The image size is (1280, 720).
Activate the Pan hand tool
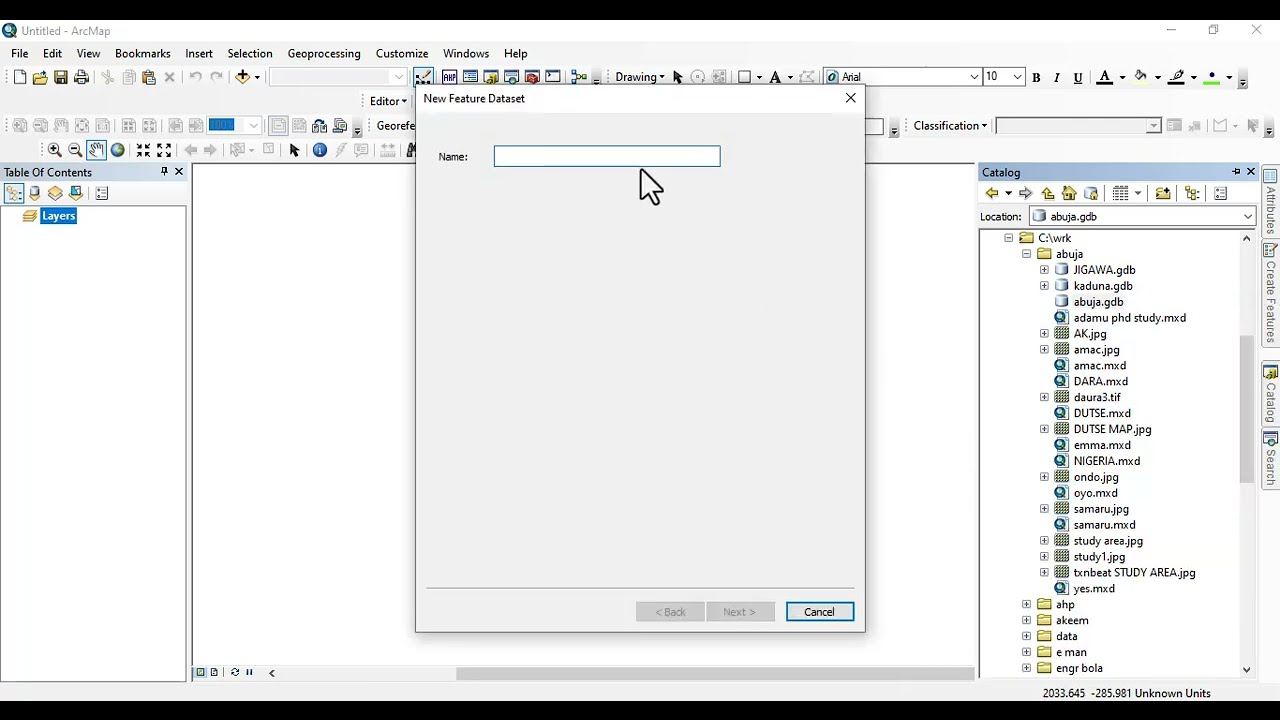(x=96, y=150)
